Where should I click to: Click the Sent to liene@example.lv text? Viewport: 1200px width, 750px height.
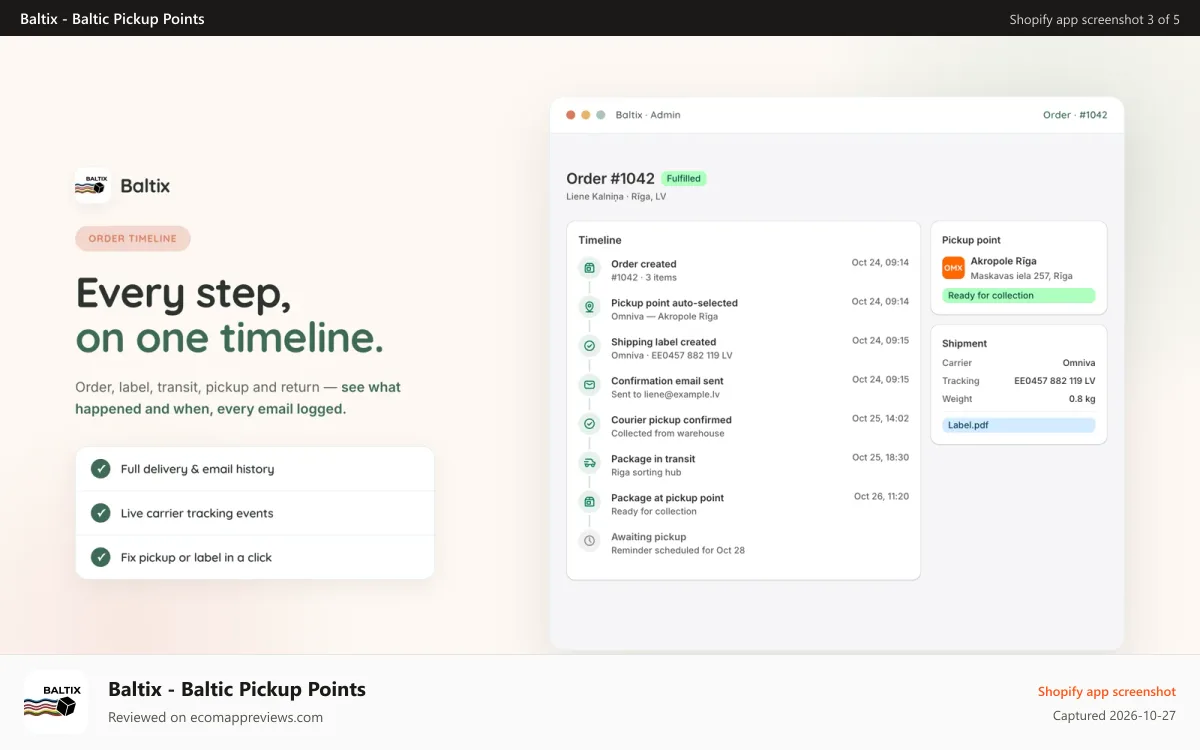point(665,395)
